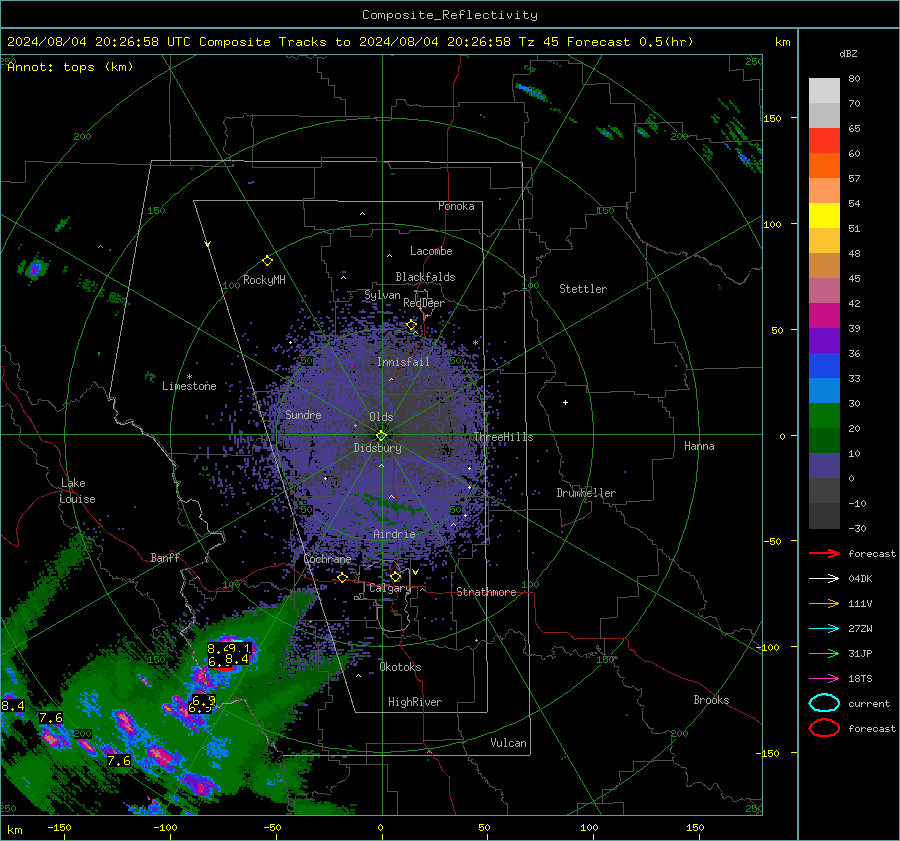Click the Brooks city label

tap(711, 700)
